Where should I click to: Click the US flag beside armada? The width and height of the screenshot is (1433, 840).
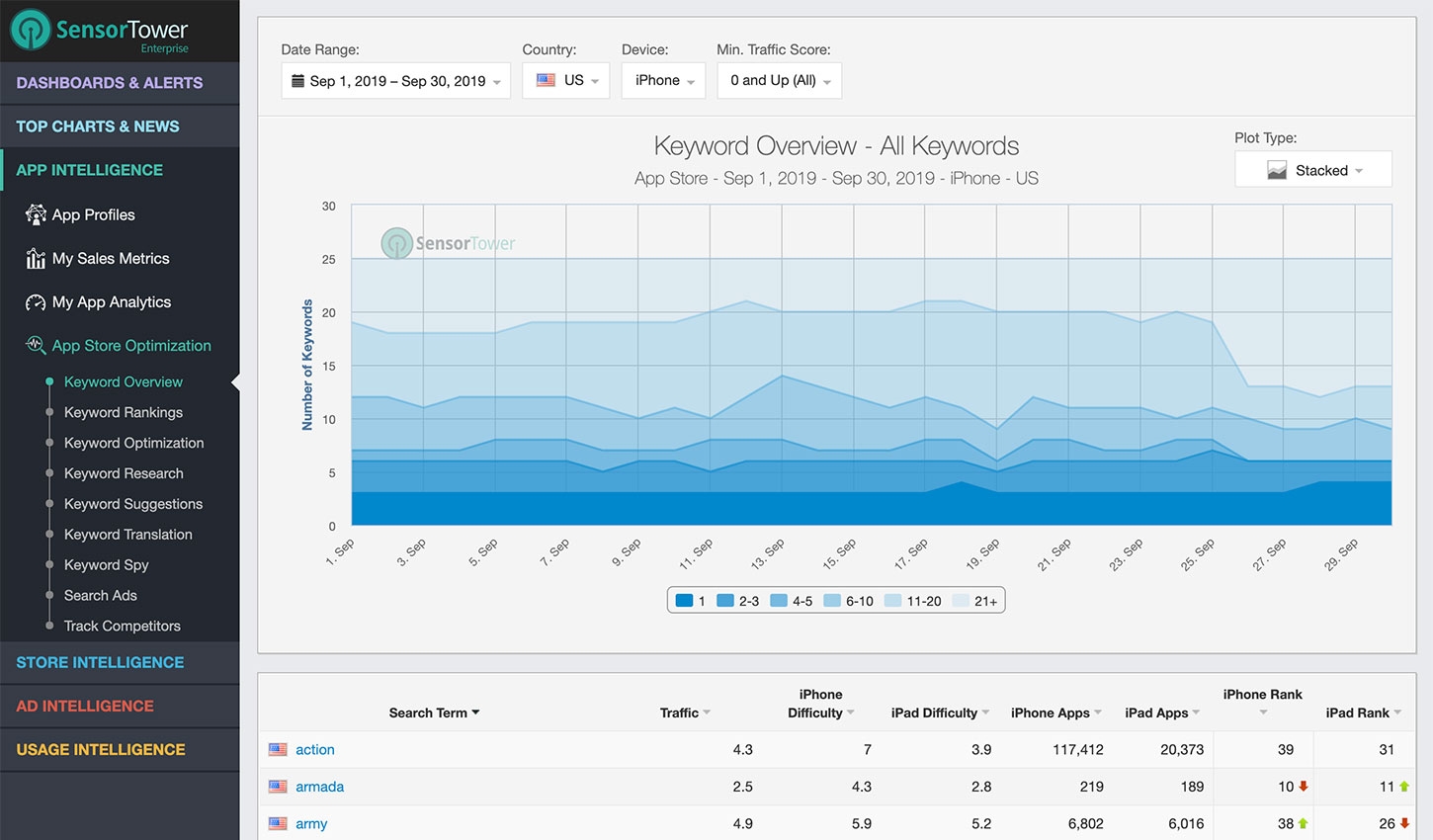point(278,787)
